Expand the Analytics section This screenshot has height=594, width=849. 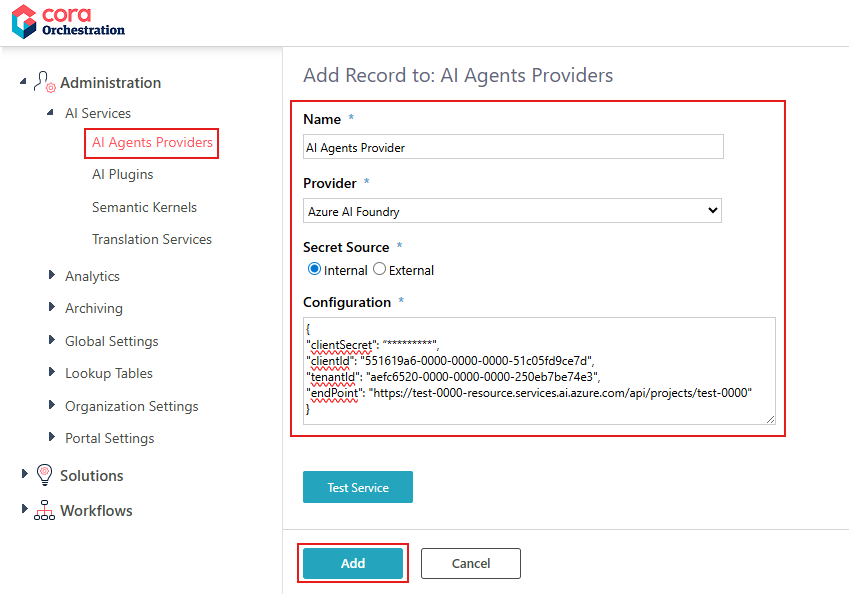click(x=52, y=275)
